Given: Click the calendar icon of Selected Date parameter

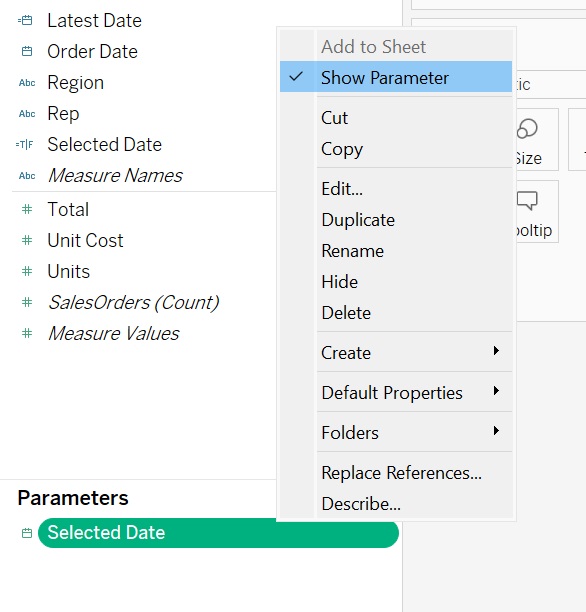Looking at the screenshot, I should pos(27,533).
